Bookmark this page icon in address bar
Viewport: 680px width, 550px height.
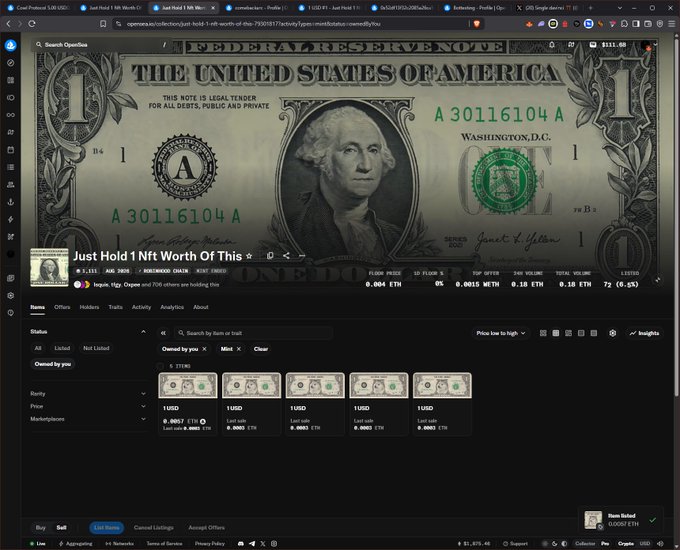click(x=103, y=24)
